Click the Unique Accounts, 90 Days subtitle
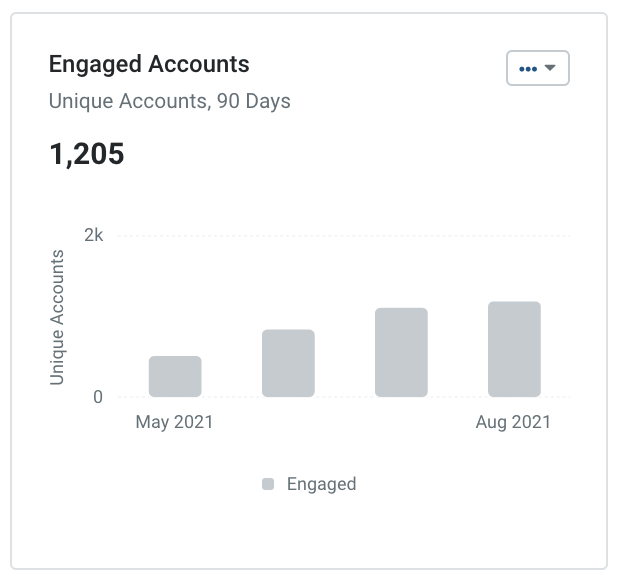The width and height of the screenshot is (622, 584). point(170,101)
